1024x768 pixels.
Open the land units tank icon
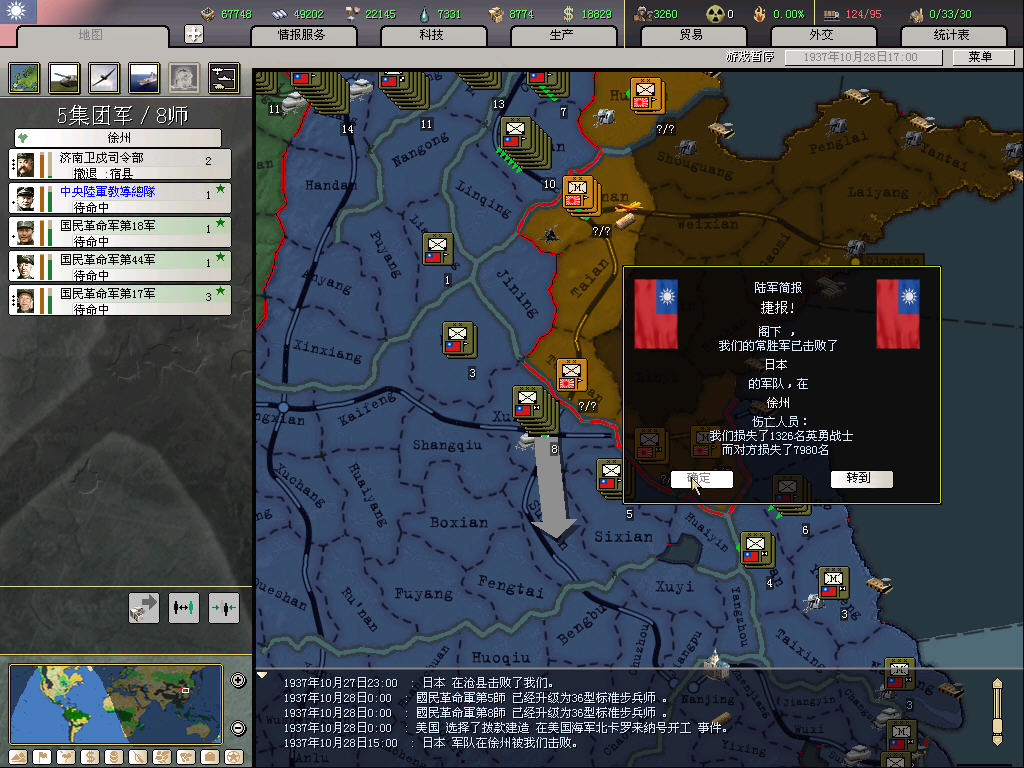point(64,78)
